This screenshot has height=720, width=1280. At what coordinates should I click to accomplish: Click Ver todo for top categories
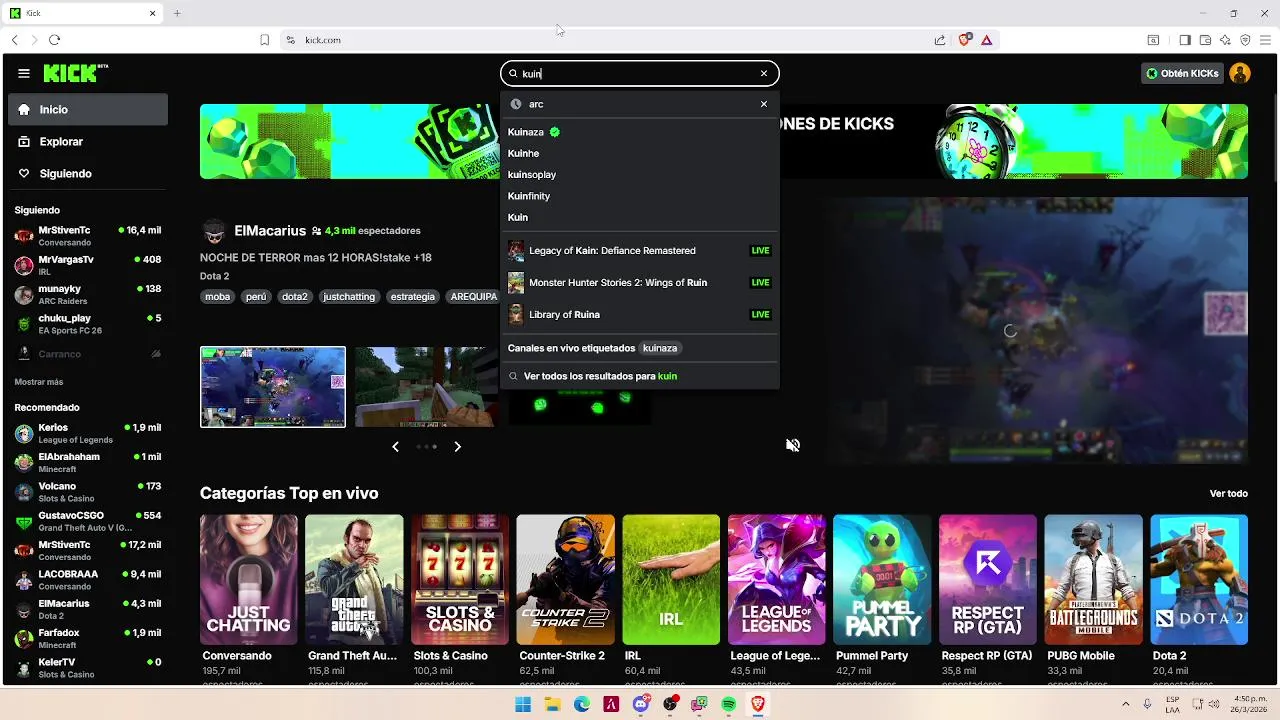coord(1229,494)
